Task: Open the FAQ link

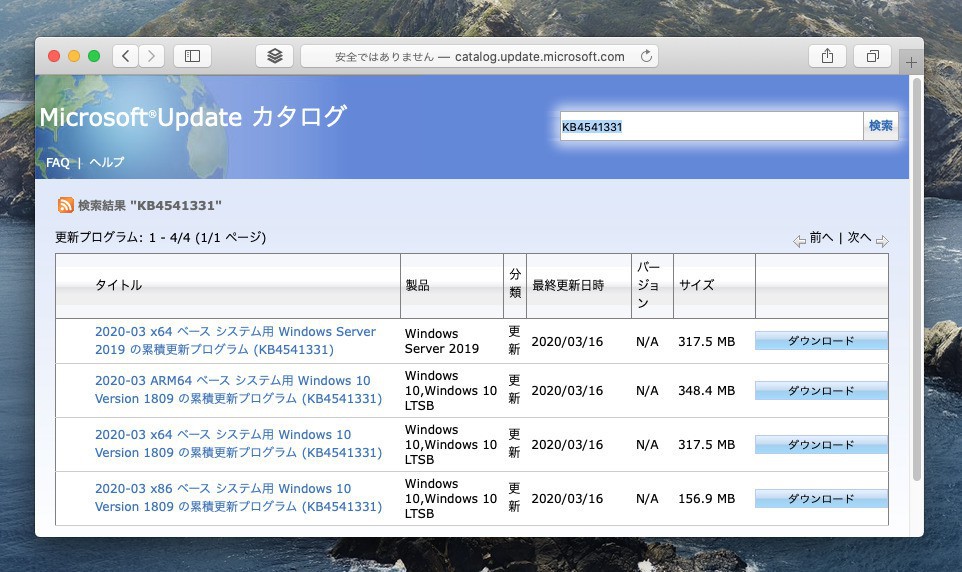Action: pyautogui.click(x=58, y=163)
